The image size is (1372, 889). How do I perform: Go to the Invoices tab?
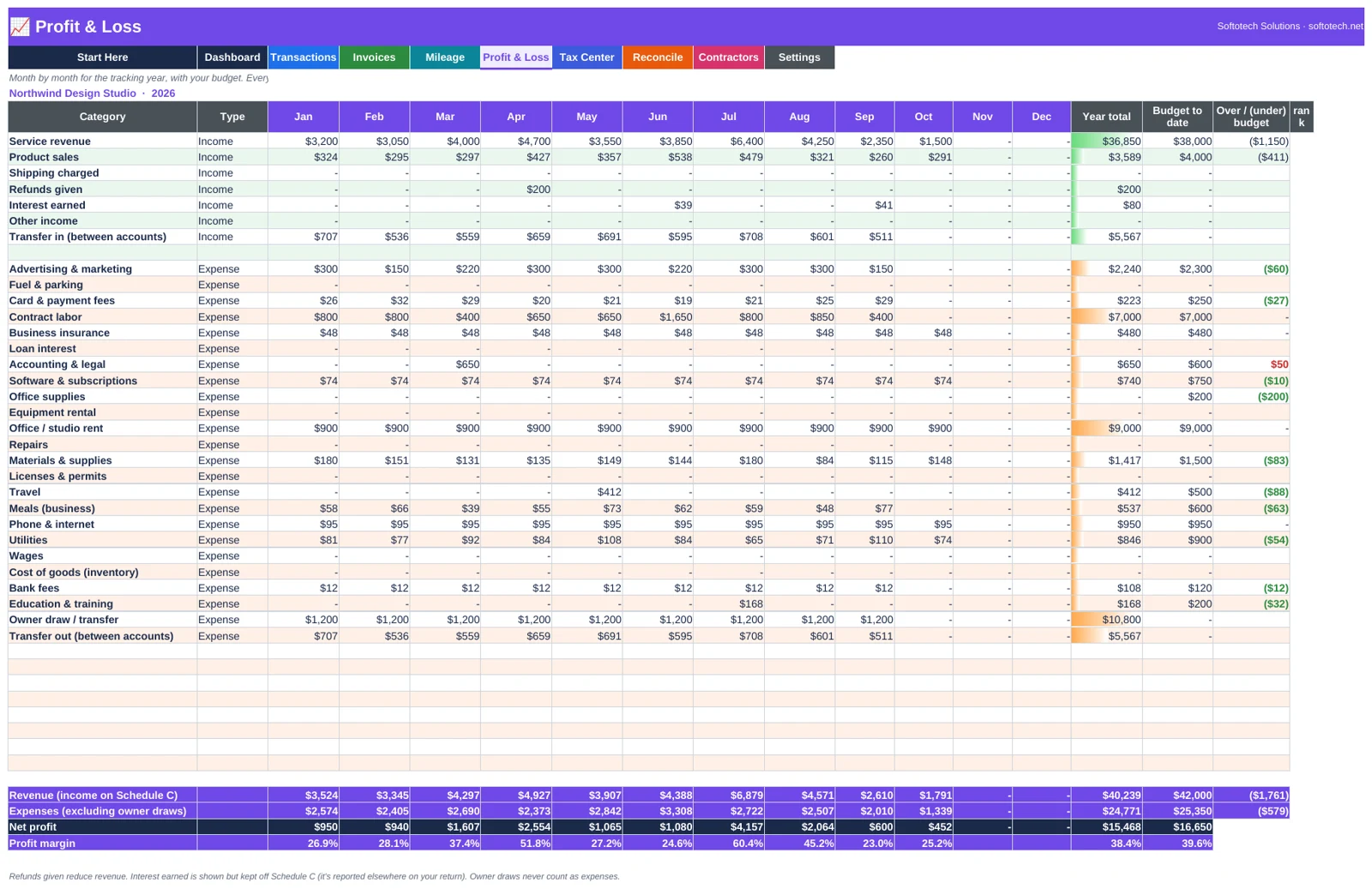click(374, 57)
